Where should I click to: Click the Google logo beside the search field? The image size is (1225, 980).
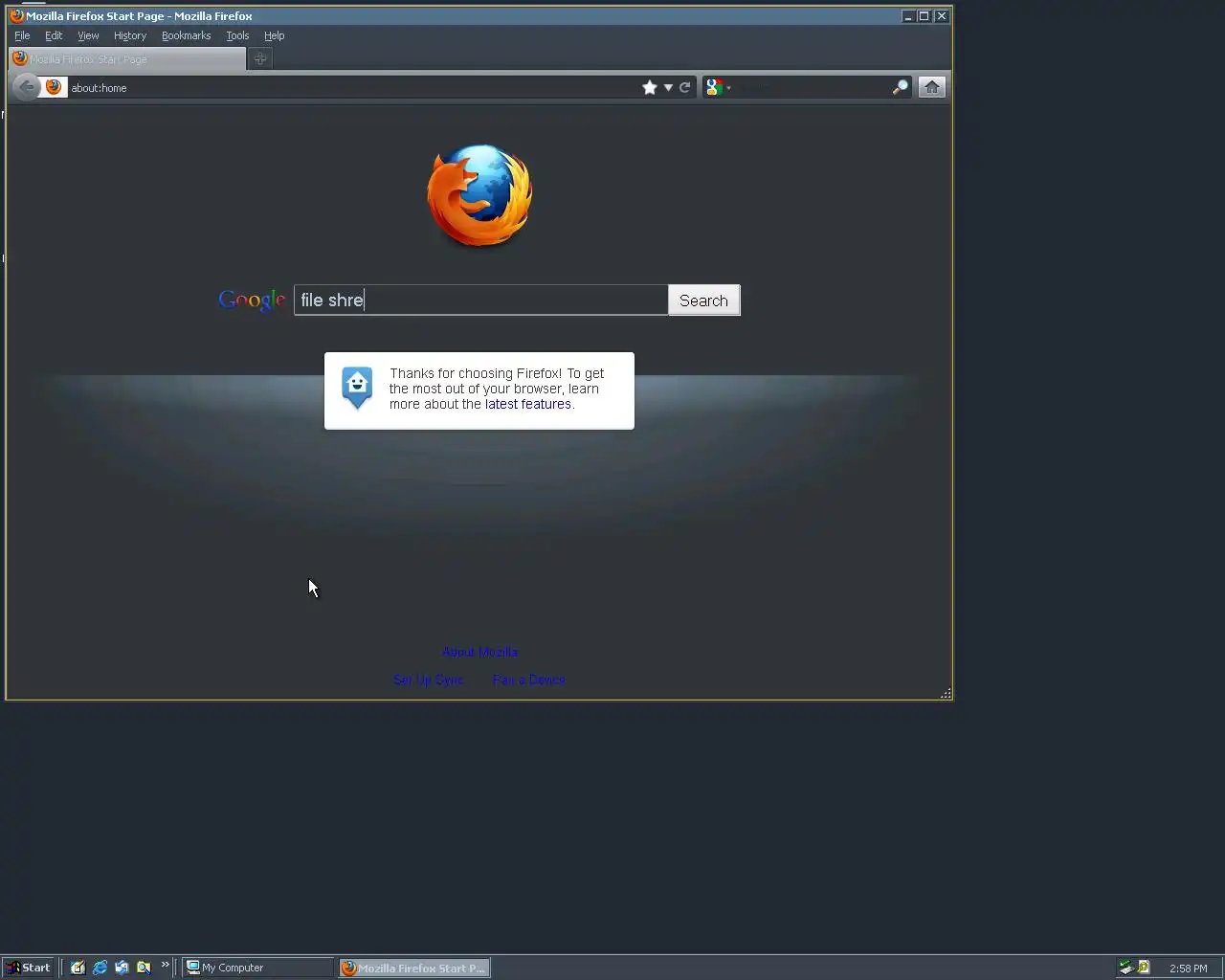[x=252, y=301]
